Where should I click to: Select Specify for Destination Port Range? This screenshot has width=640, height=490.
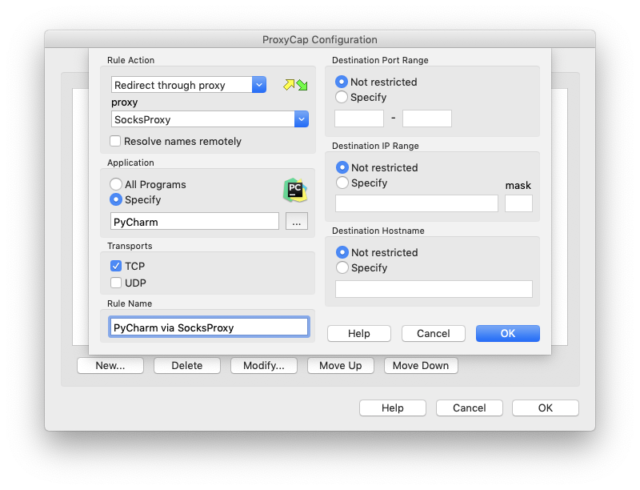[x=342, y=97]
